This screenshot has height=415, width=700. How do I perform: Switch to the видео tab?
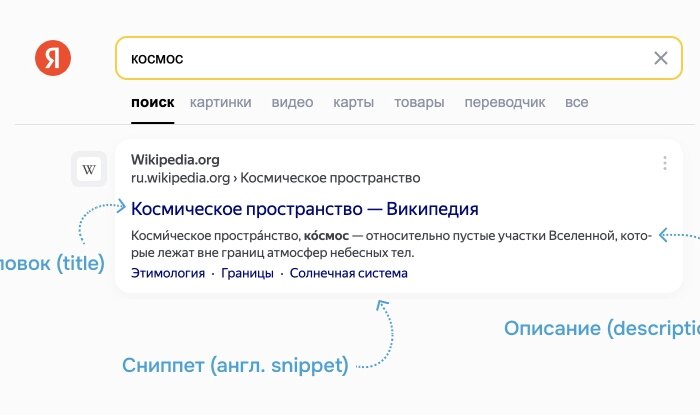tap(292, 102)
